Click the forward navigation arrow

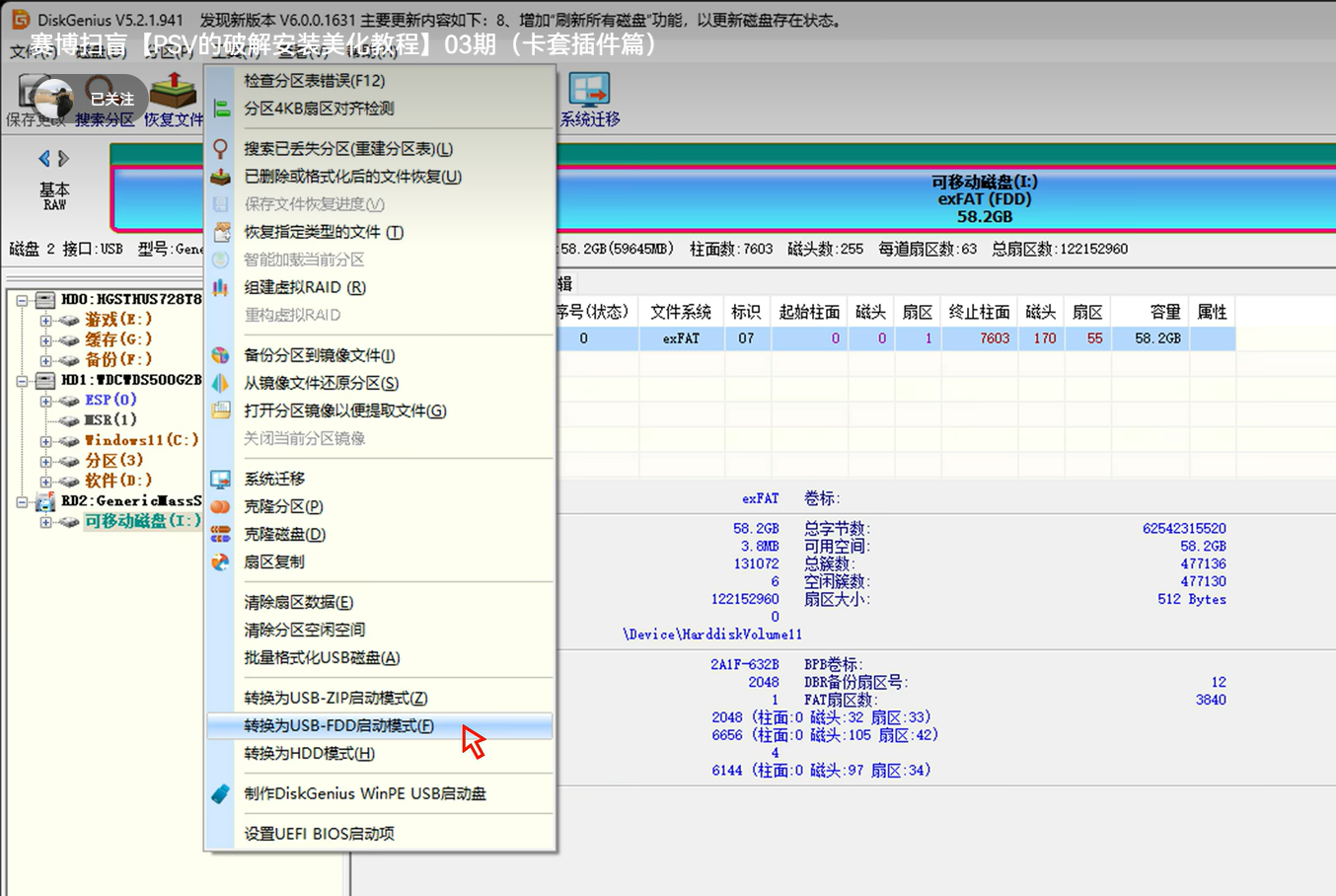pos(63,158)
